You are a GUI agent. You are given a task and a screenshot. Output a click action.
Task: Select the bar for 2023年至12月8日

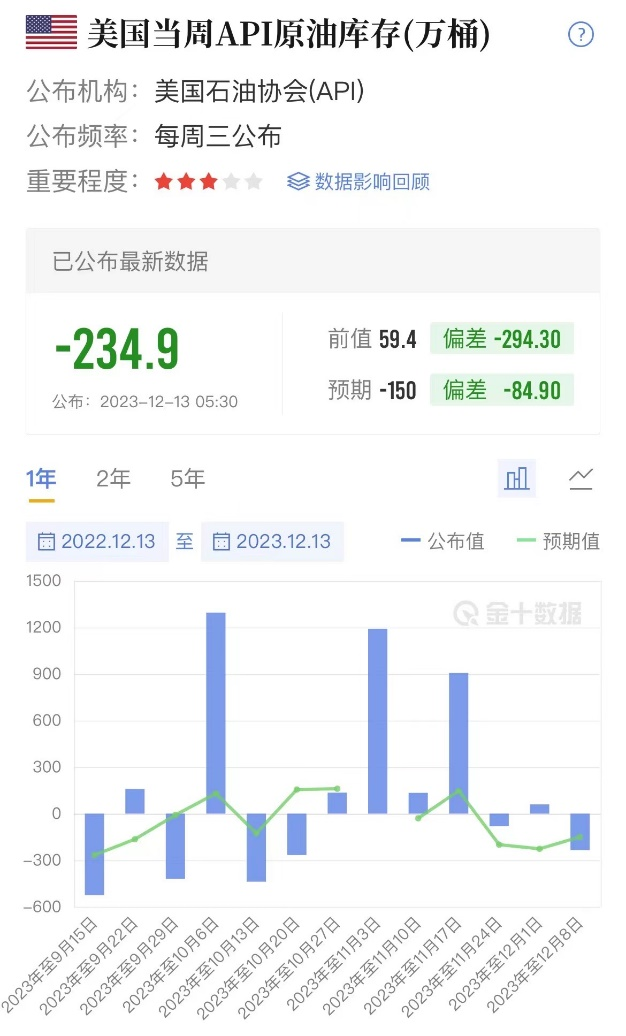tap(580, 832)
